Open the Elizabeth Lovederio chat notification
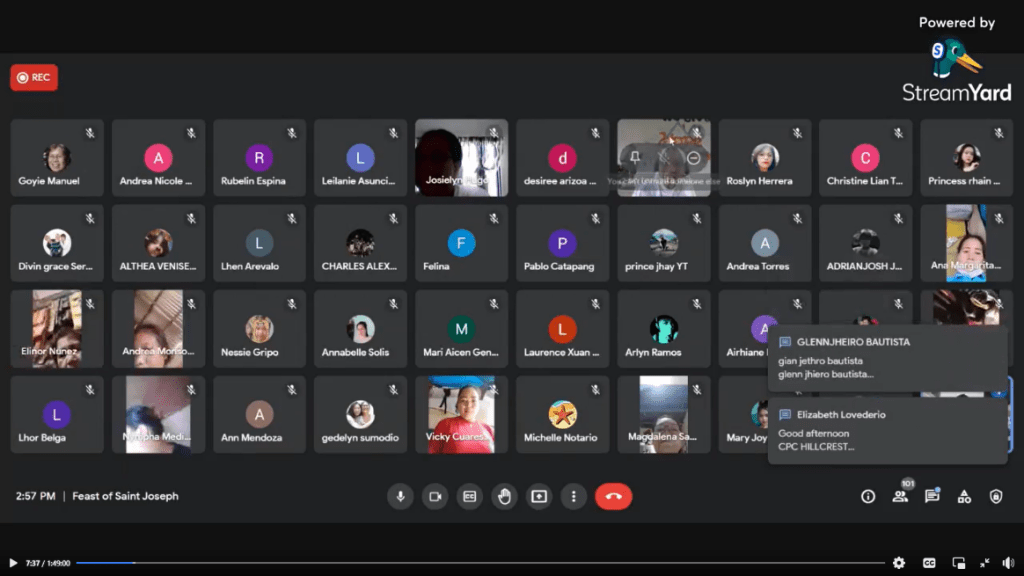The height and width of the screenshot is (576, 1024). [887, 430]
